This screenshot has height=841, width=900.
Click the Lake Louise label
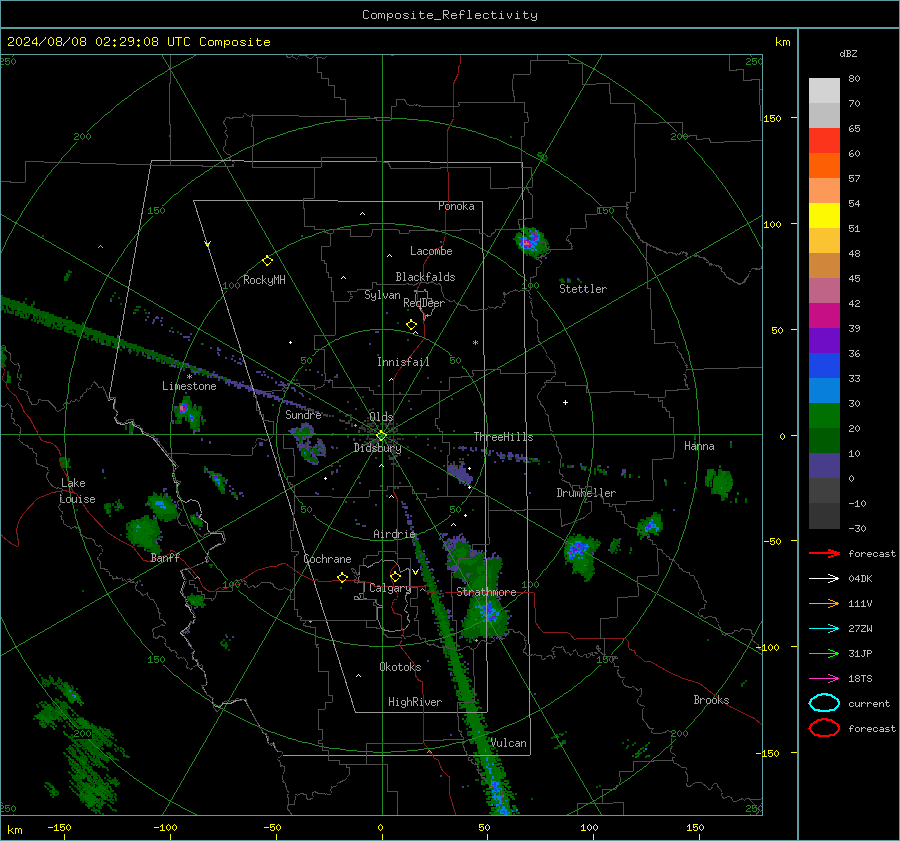pyautogui.click(x=77, y=491)
